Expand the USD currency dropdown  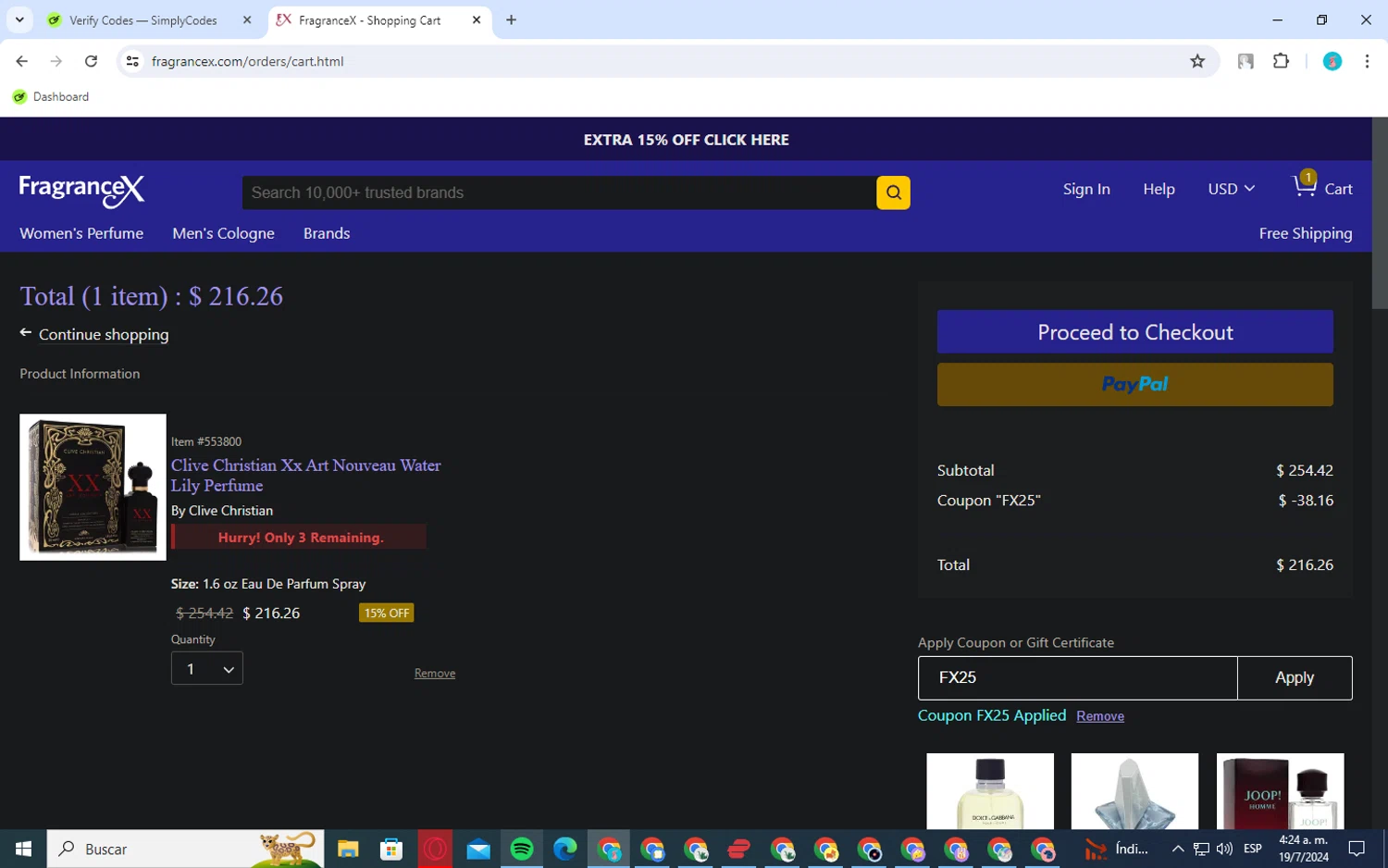1231,189
